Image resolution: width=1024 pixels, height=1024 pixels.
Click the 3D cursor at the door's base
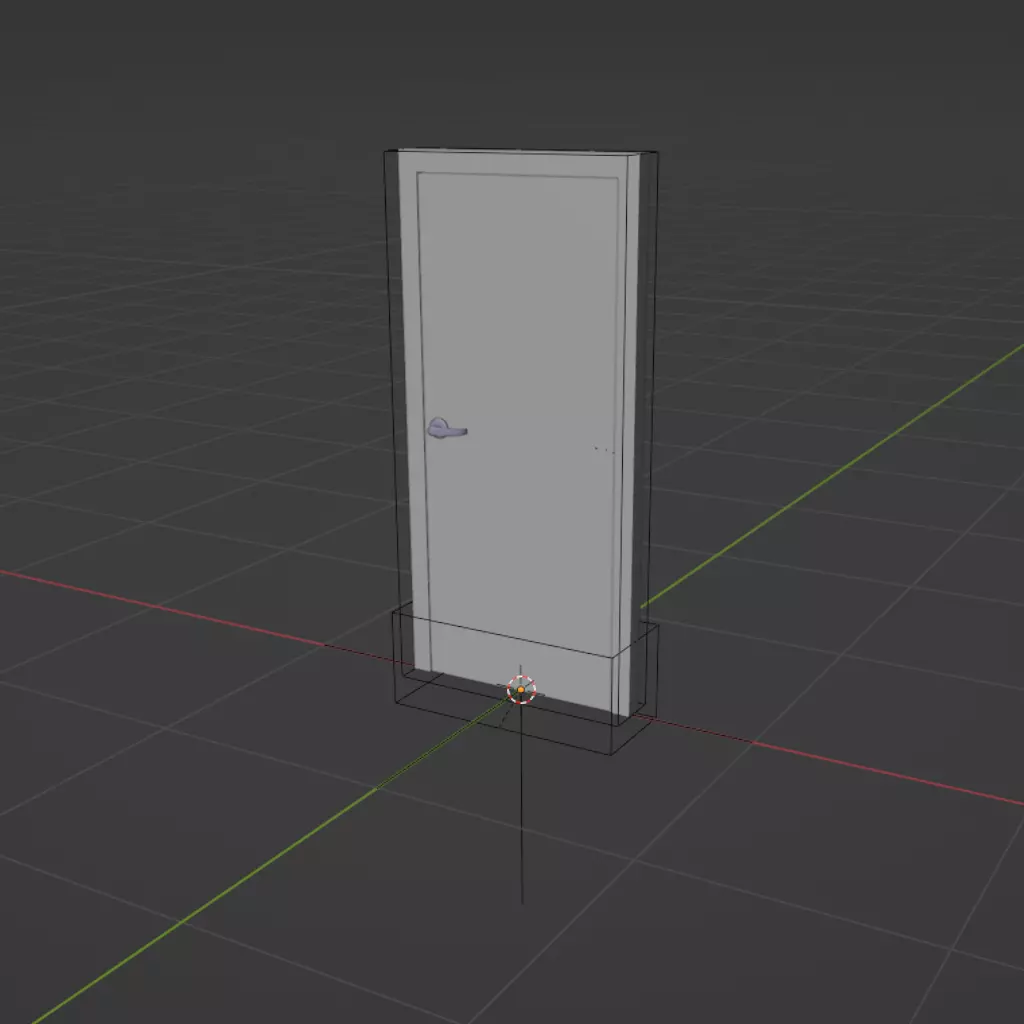(521, 690)
